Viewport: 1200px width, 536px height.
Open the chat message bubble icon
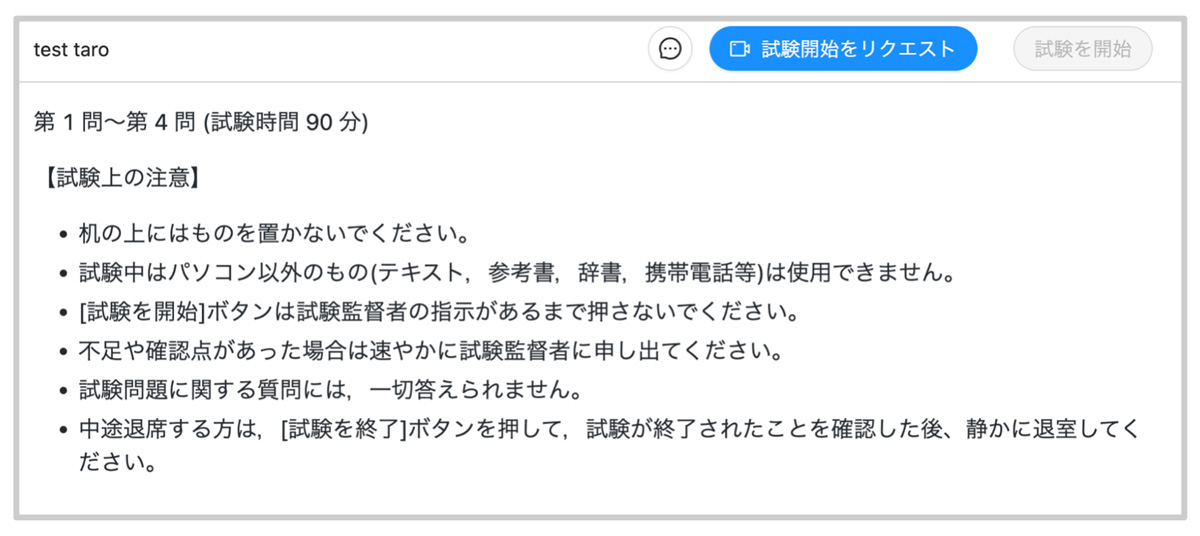coord(670,49)
